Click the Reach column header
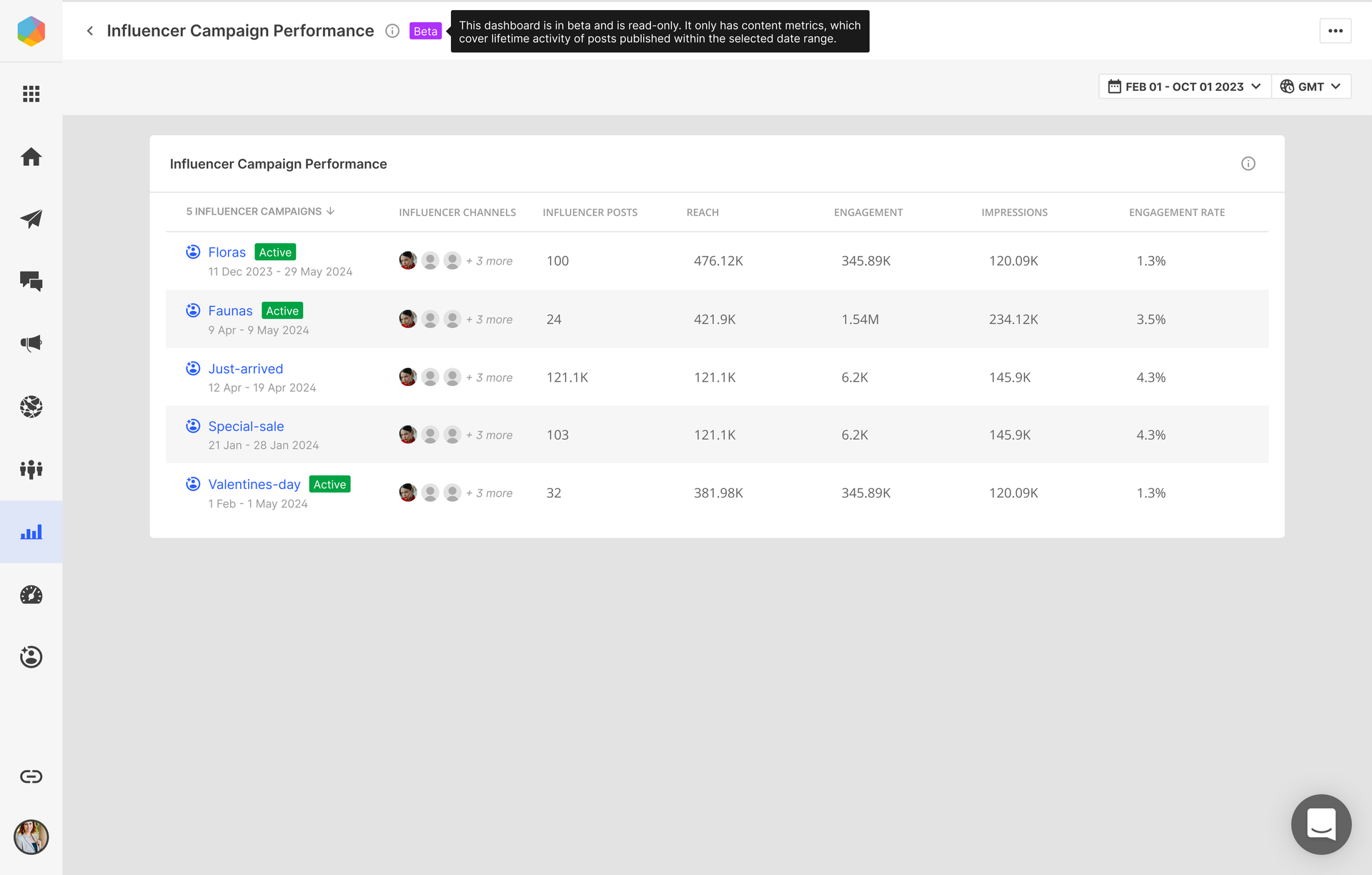This screenshot has width=1372, height=875. pos(702,212)
